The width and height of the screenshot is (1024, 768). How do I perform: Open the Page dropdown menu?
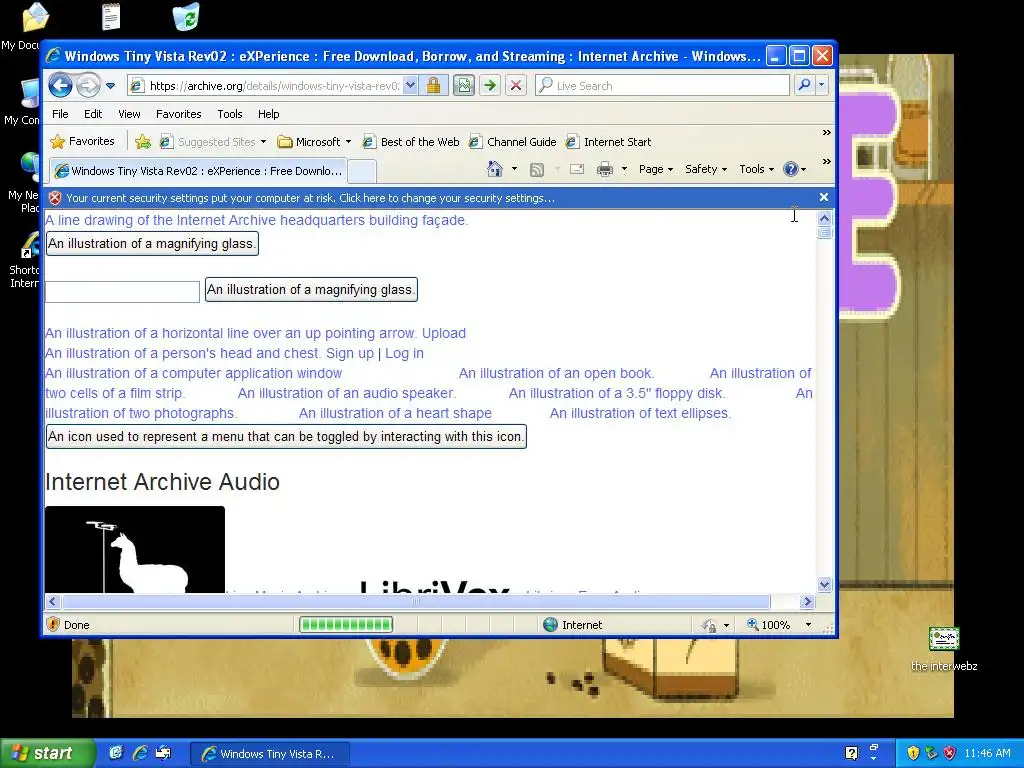656,169
